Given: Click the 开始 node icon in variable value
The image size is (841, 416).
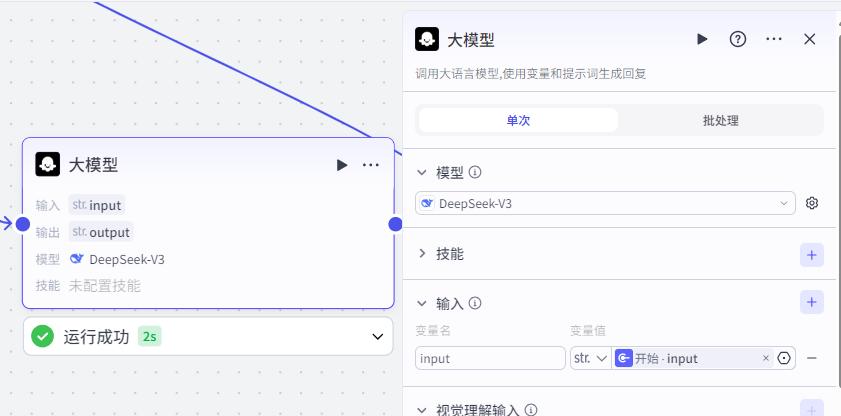Looking at the screenshot, I should (624, 358).
